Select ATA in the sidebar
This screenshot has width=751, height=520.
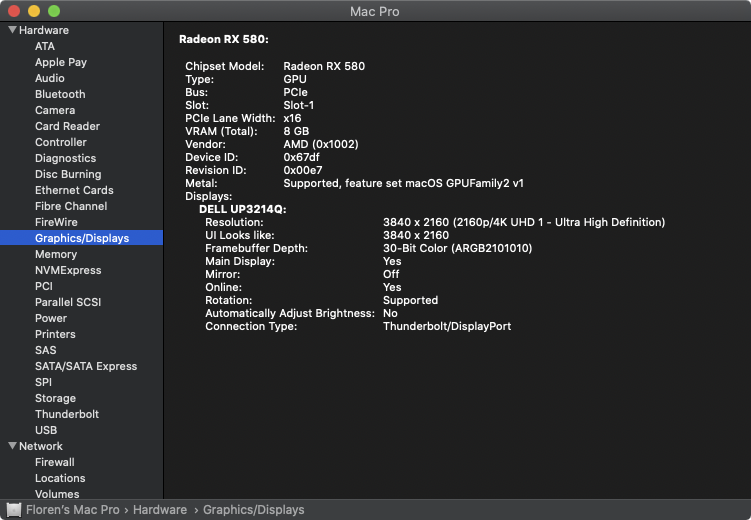pos(45,46)
